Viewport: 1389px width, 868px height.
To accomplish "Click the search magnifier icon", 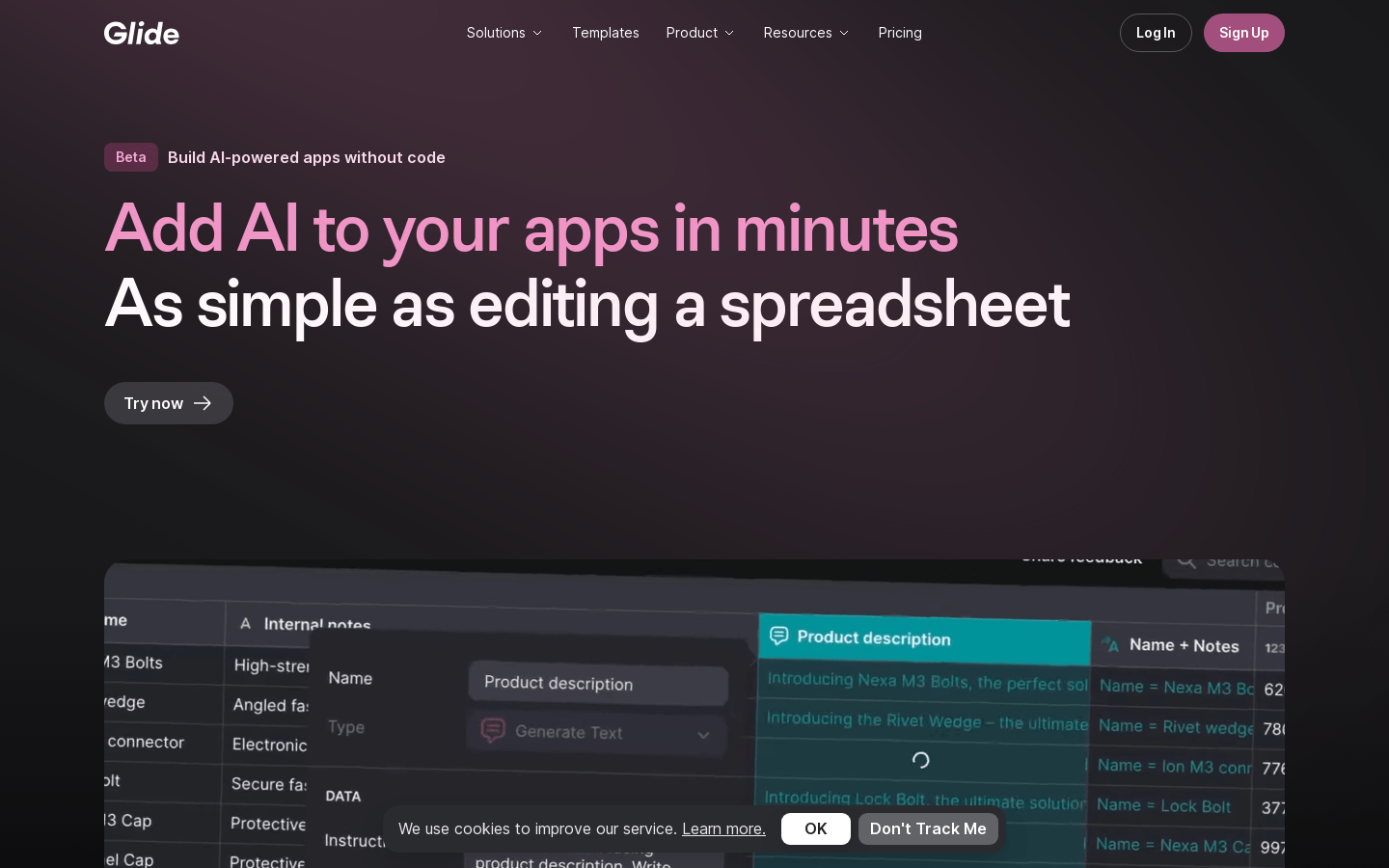I will click(1186, 561).
